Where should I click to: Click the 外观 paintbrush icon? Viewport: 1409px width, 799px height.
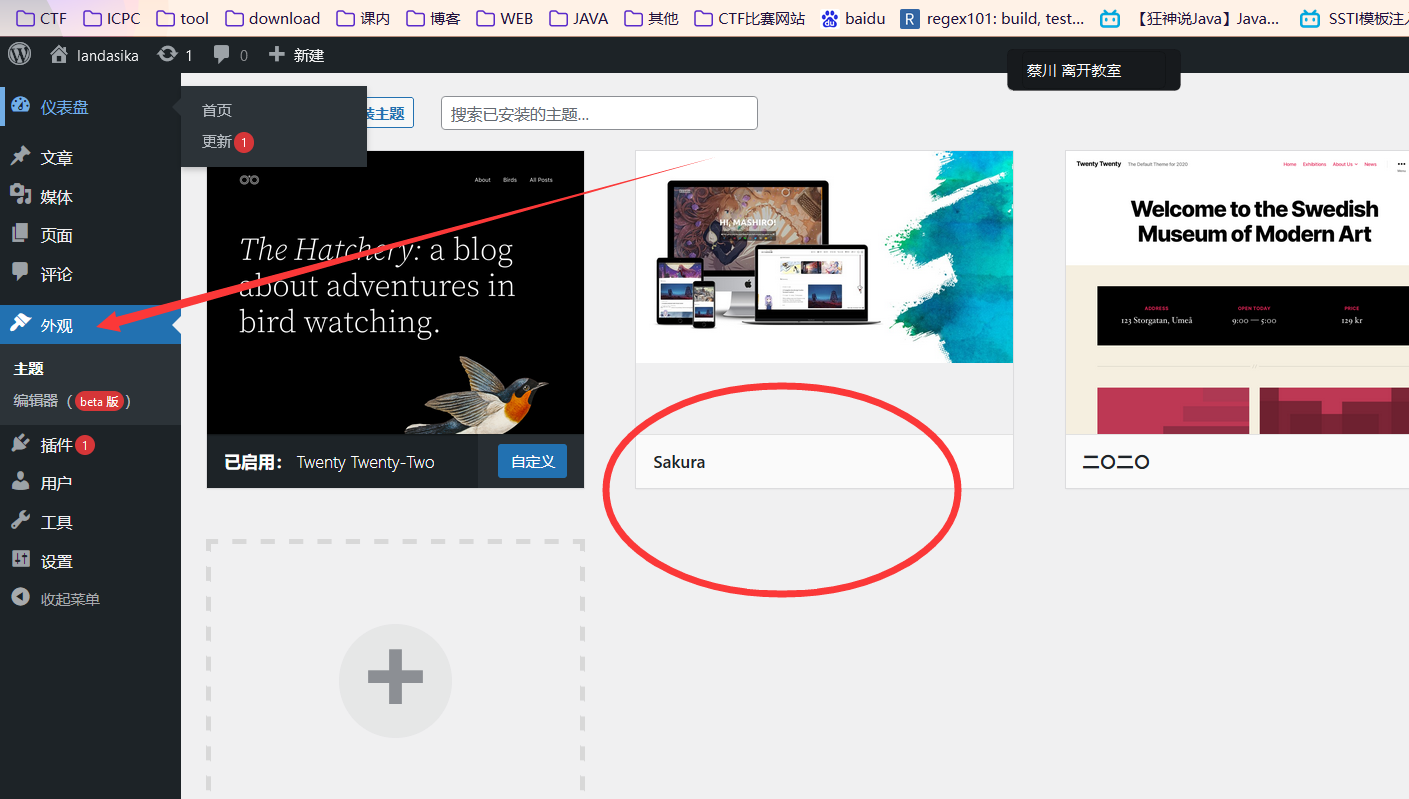[20, 324]
